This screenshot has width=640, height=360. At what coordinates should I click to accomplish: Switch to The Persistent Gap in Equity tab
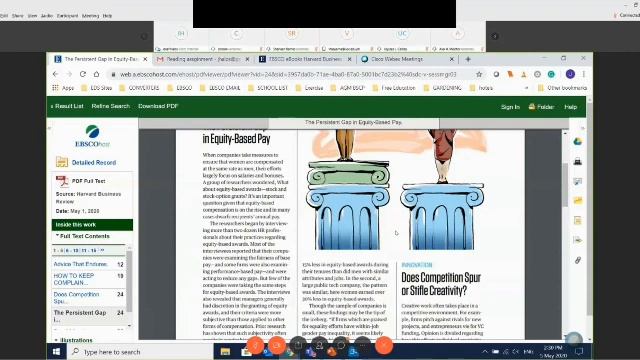tap(100, 59)
